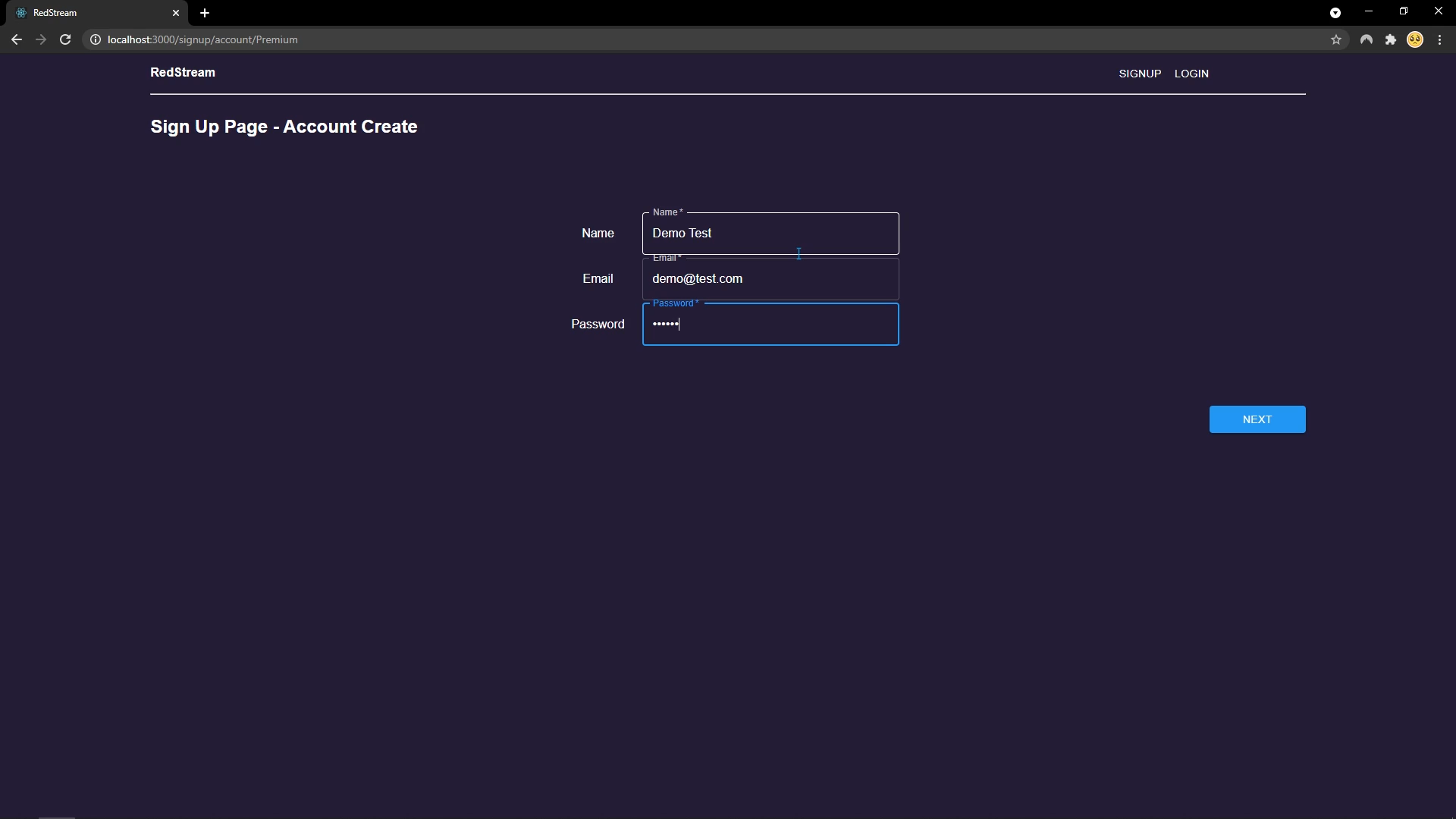Image resolution: width=1456 pixels, height=819 pixels.
Task: Open the Chrome three-dot menu
Action: point(1440,39)
